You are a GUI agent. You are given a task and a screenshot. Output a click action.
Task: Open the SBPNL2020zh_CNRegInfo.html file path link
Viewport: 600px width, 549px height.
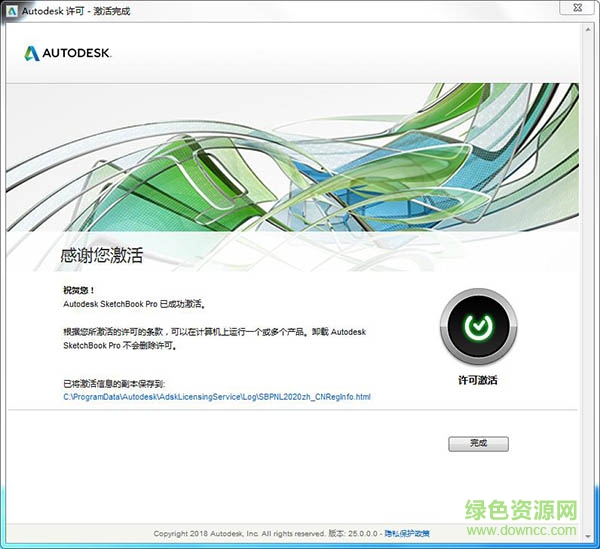pos(217,397)
